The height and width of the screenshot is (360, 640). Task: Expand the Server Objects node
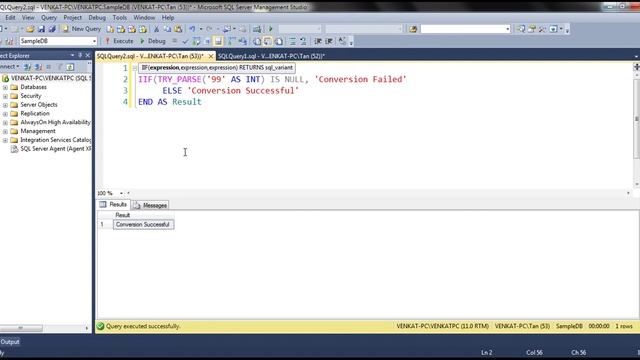5,105
